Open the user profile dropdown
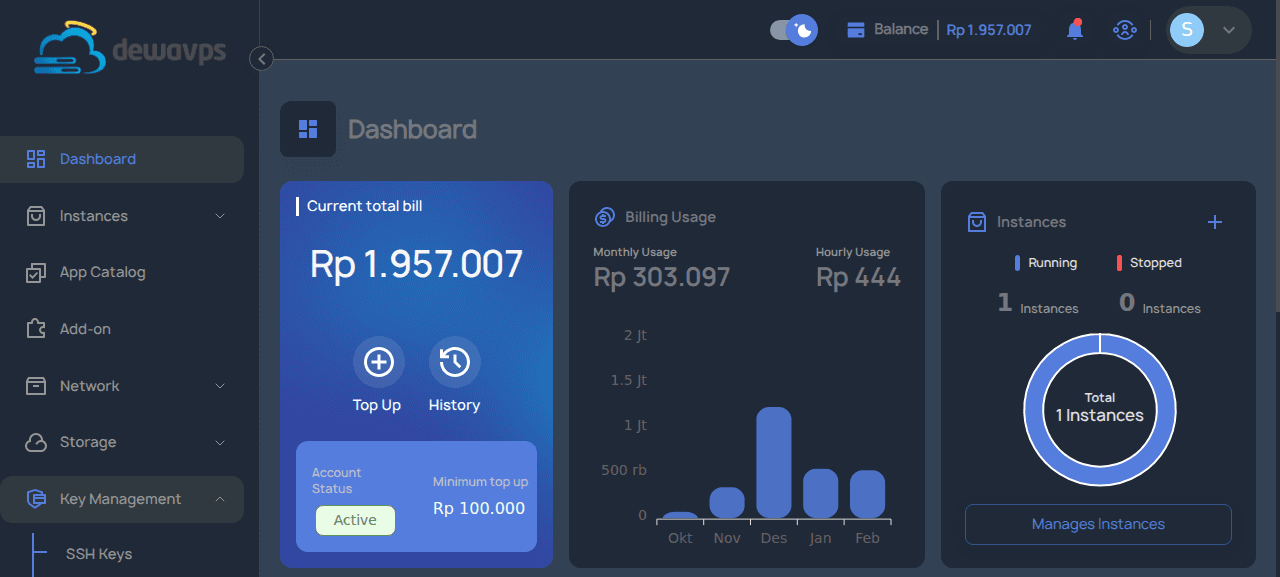The height and width of the screenshot is (577, 1280). point(1209,30)
